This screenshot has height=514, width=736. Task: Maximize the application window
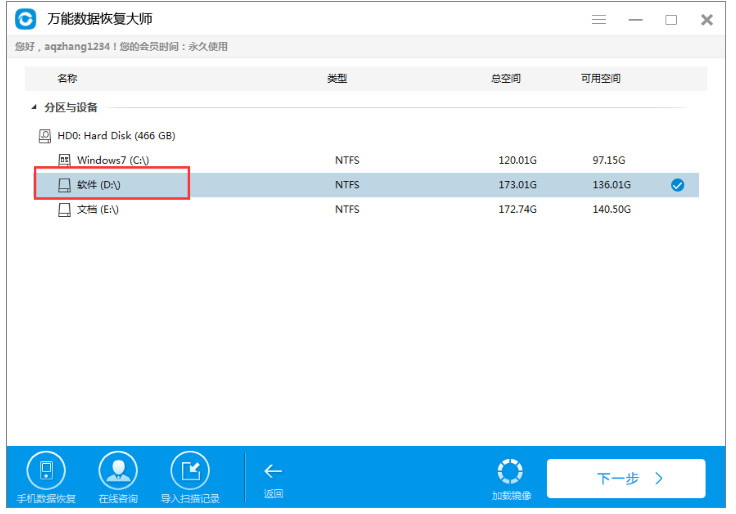pos(671,20)
